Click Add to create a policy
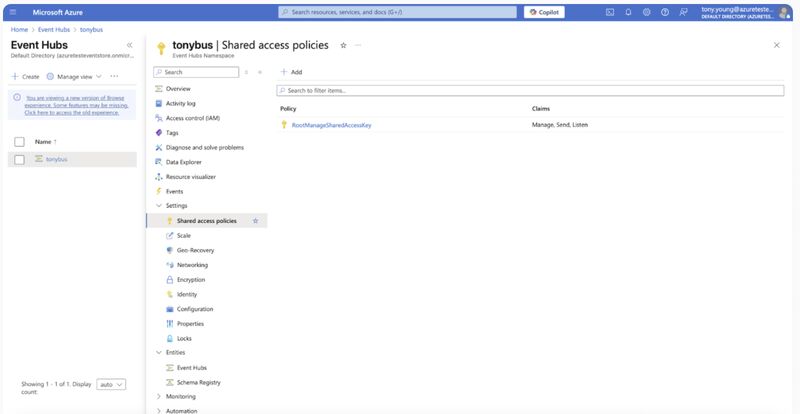Viewport: 800px width, 414px height. 291,72
